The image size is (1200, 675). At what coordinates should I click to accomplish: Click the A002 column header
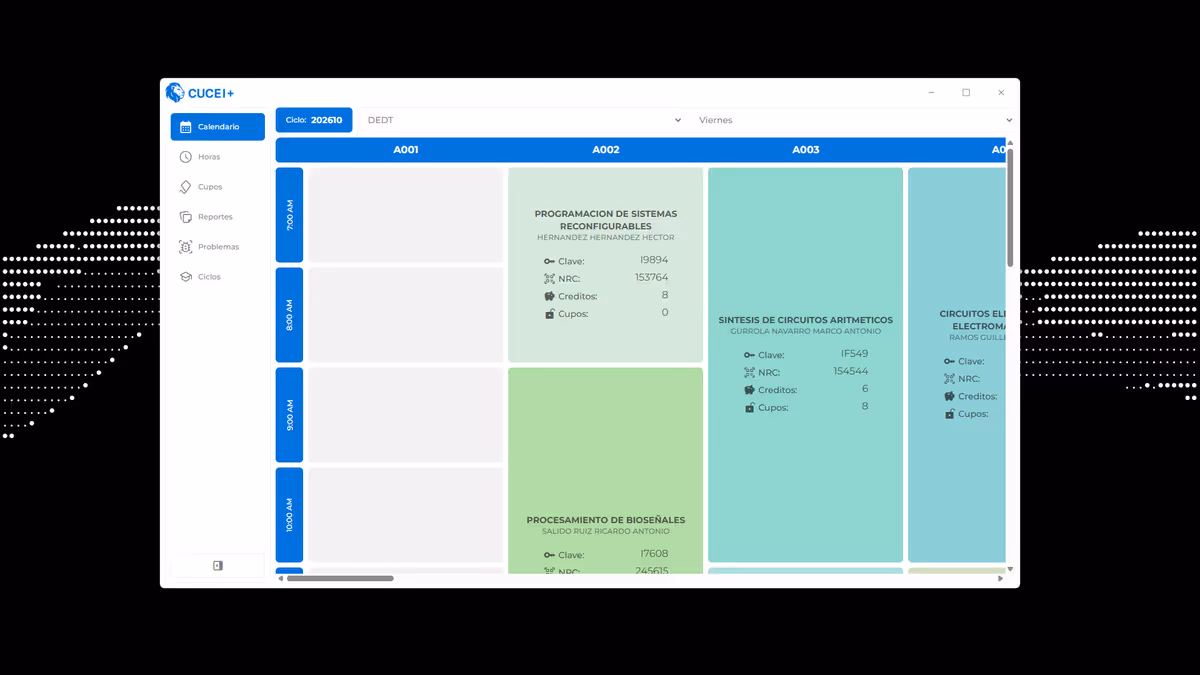click(x=606, y=150)
